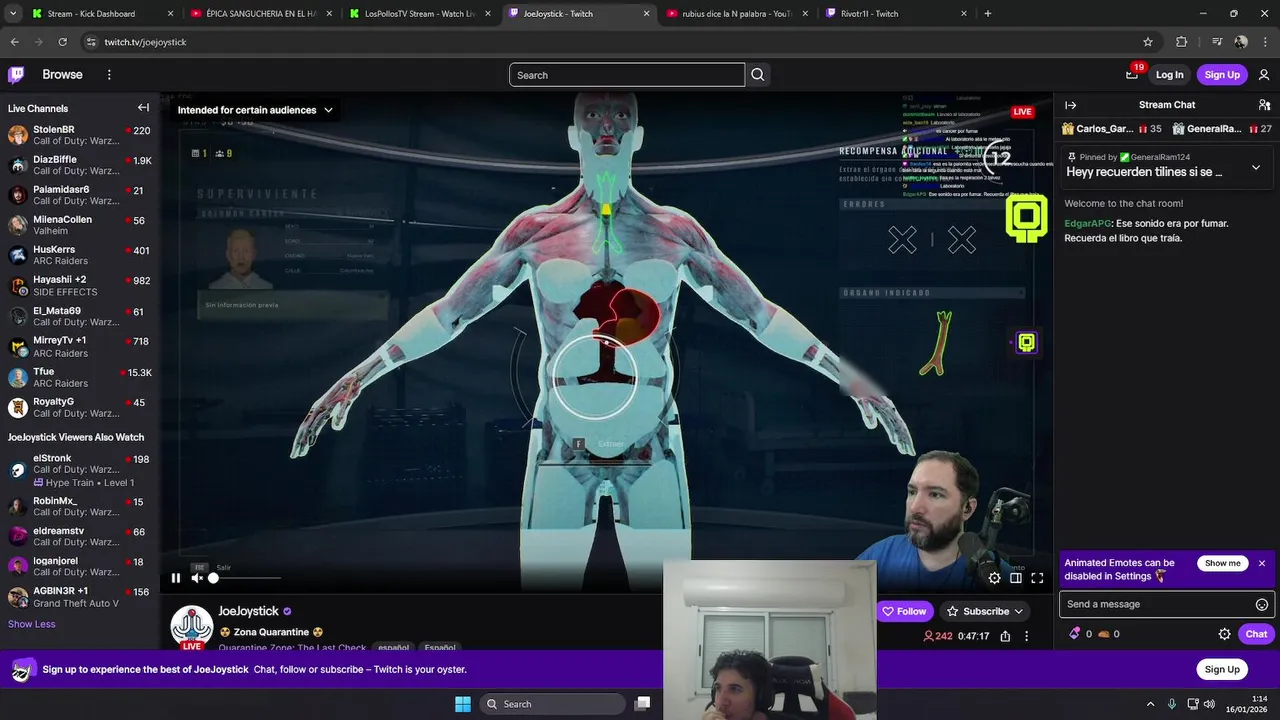Open the browser extensions icon

pos(1182,42)
